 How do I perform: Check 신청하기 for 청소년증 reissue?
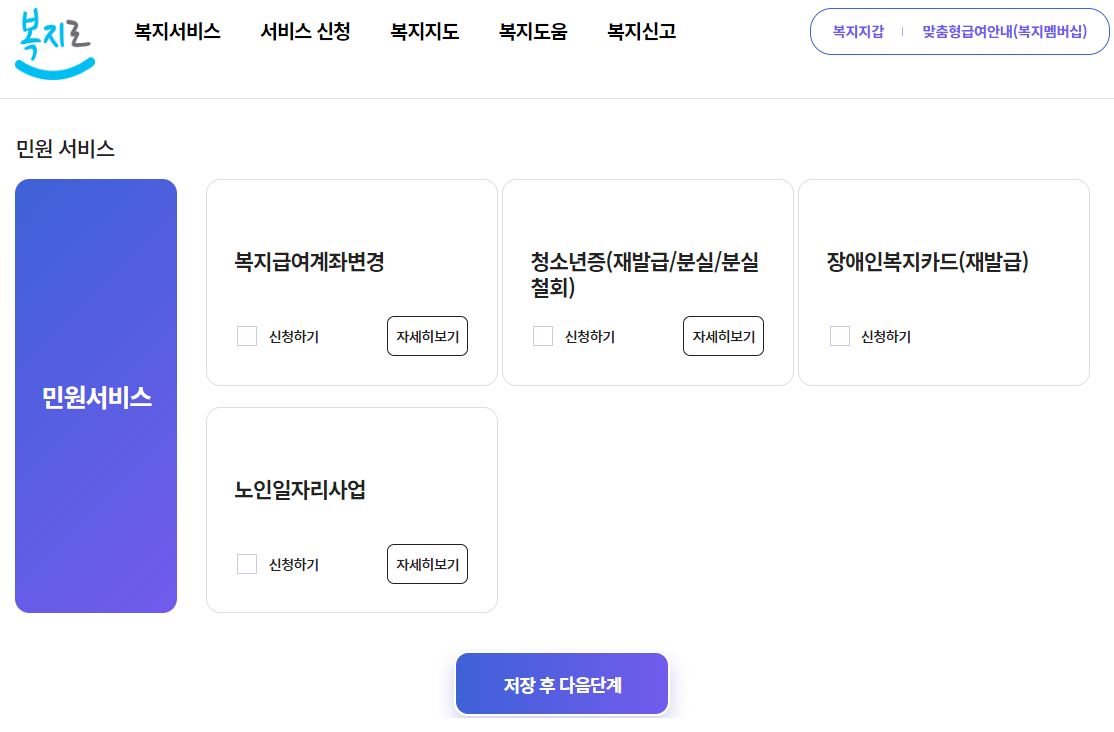(x=542, y=336)
